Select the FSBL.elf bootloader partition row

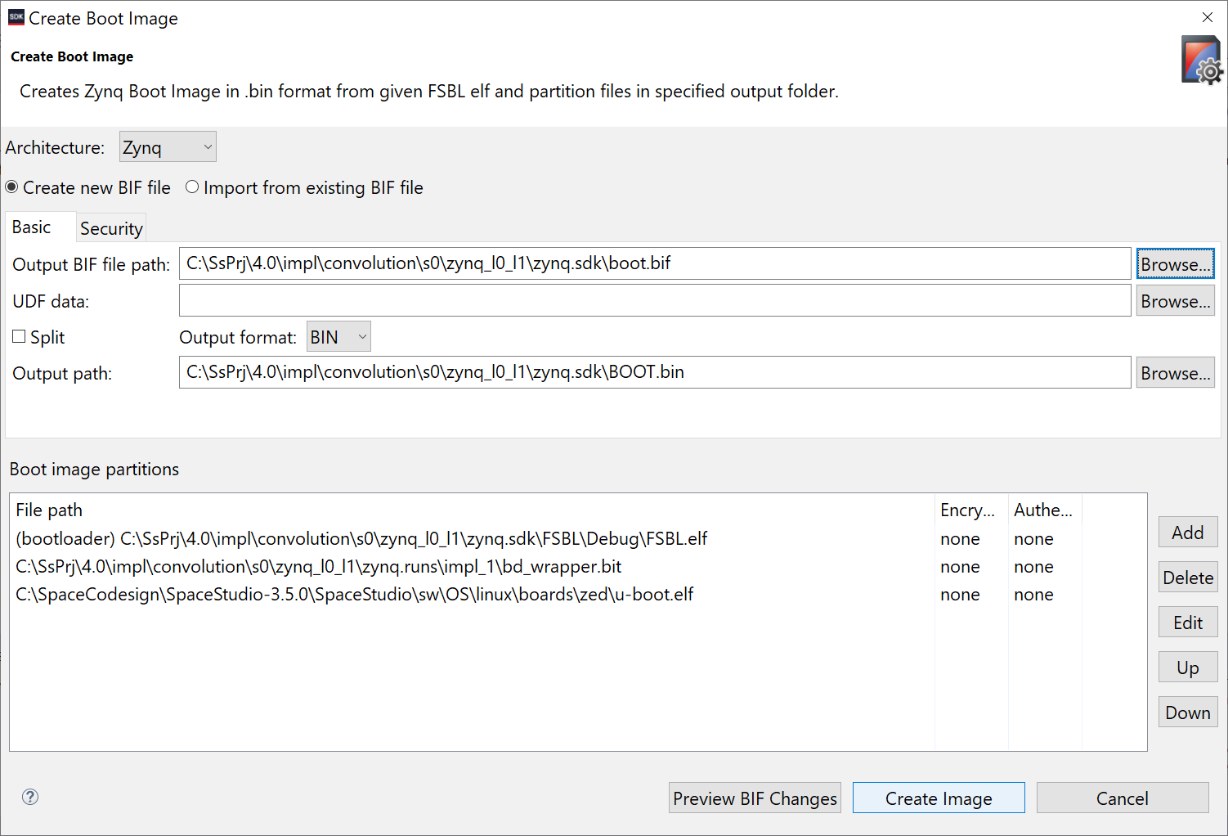point(360,538)
